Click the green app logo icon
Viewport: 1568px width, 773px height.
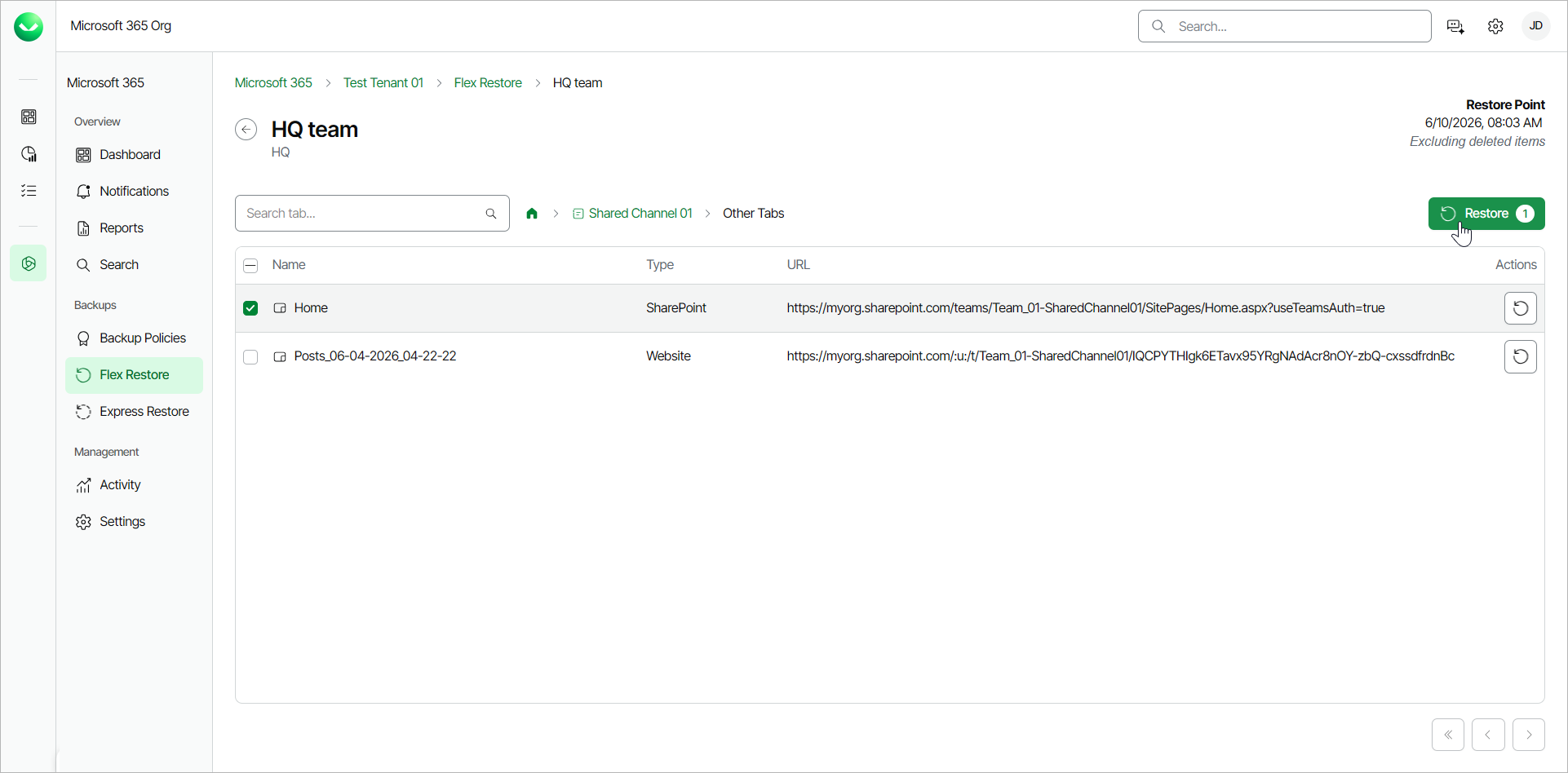coord(29,27)
